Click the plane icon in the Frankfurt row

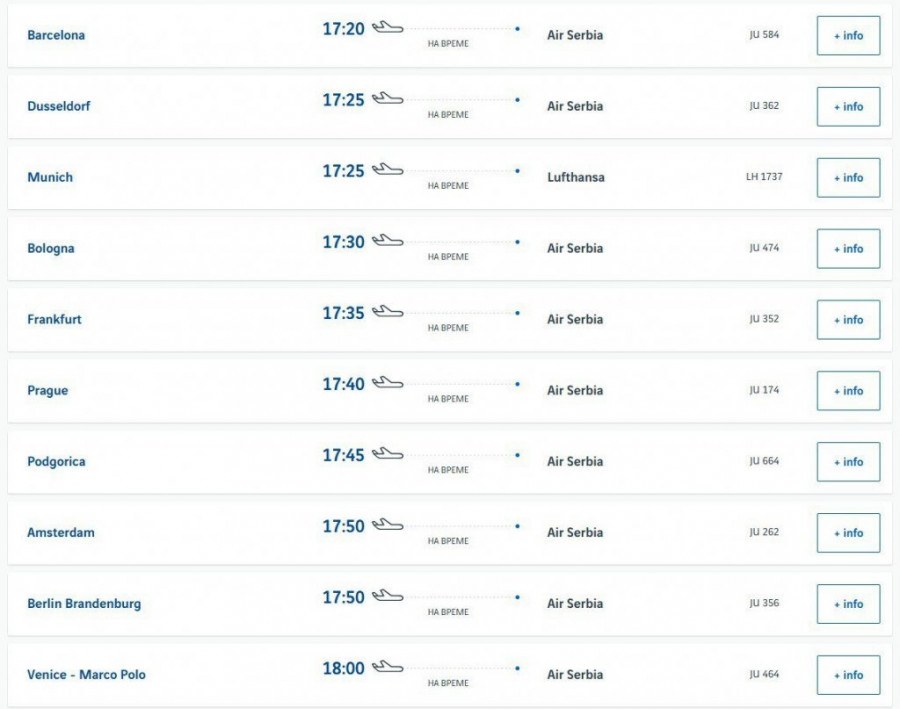[x=387, y=312]
